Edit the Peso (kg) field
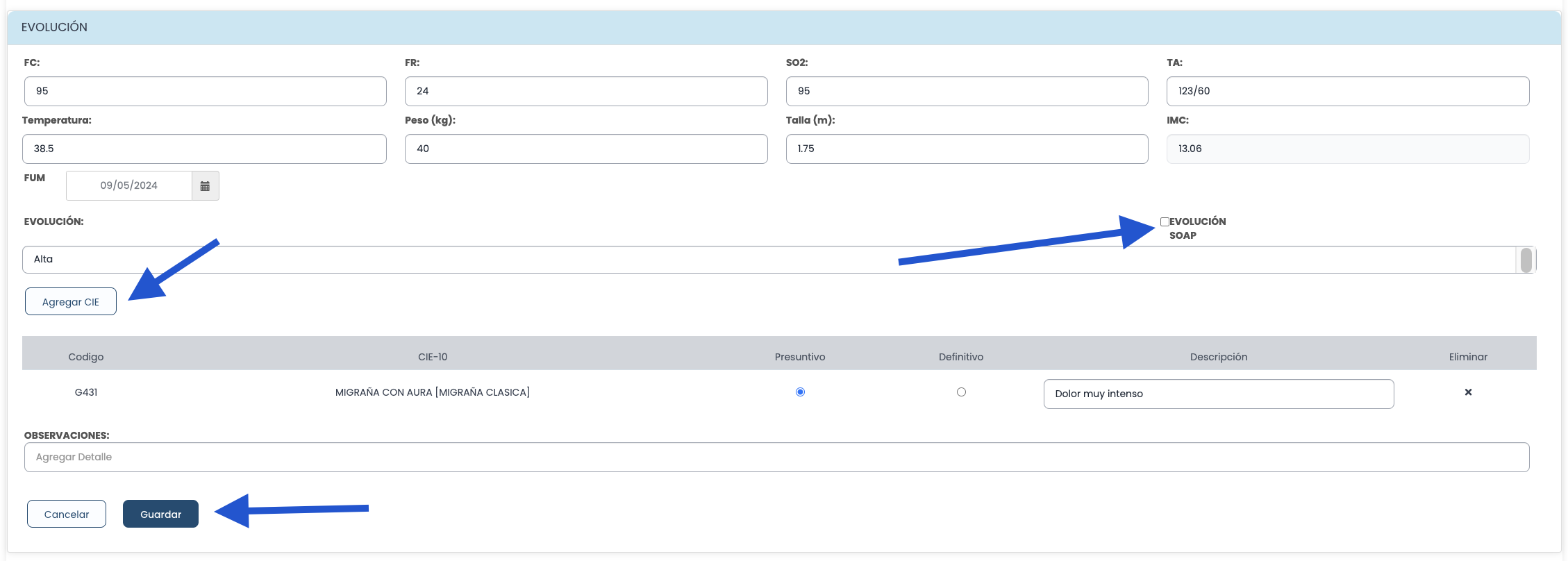 (x=586, y=149)
